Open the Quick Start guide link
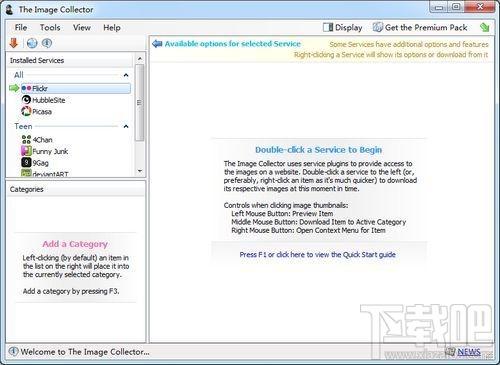Image resolution: width=500 pixels, height=365 pixels. (317, 255)
